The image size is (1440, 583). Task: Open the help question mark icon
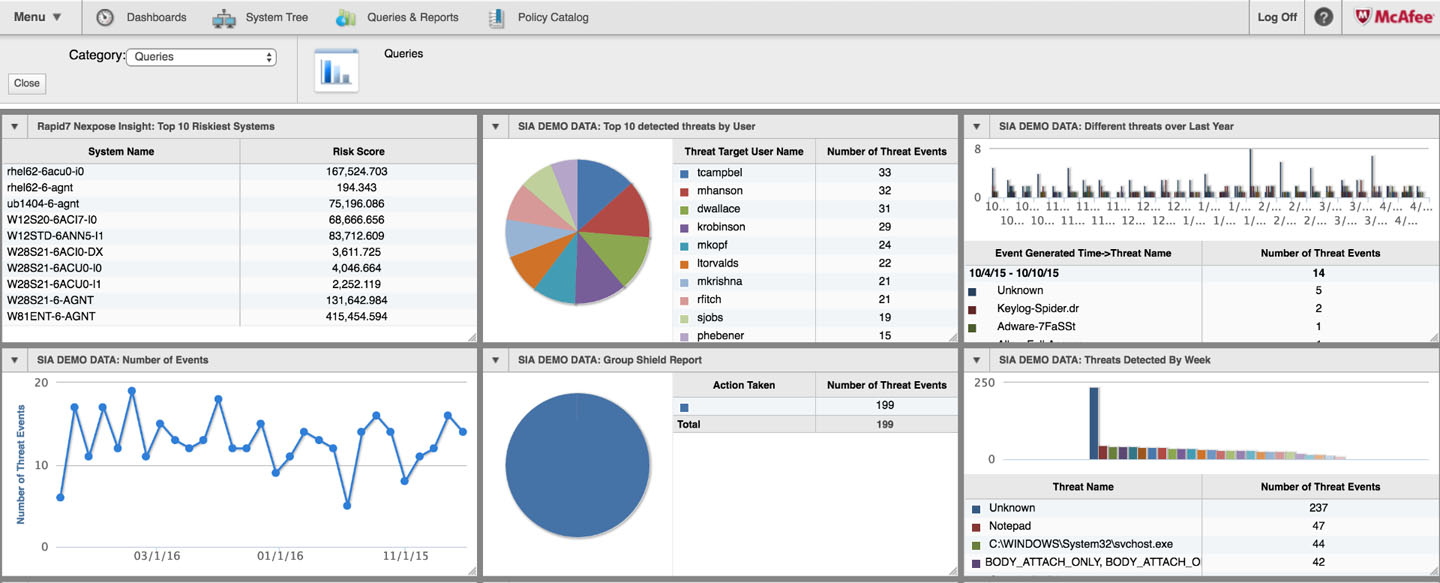click(1323, 17)
